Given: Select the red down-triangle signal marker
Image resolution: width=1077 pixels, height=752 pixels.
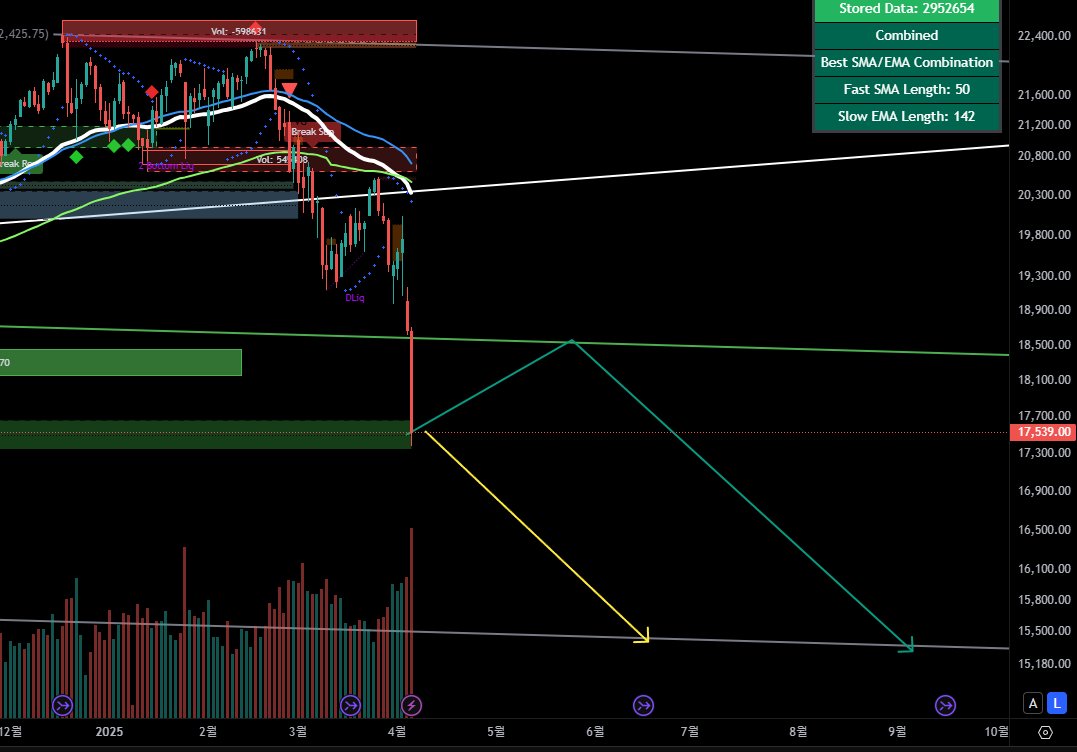Looking at the screenshot, I should point(289,89).
